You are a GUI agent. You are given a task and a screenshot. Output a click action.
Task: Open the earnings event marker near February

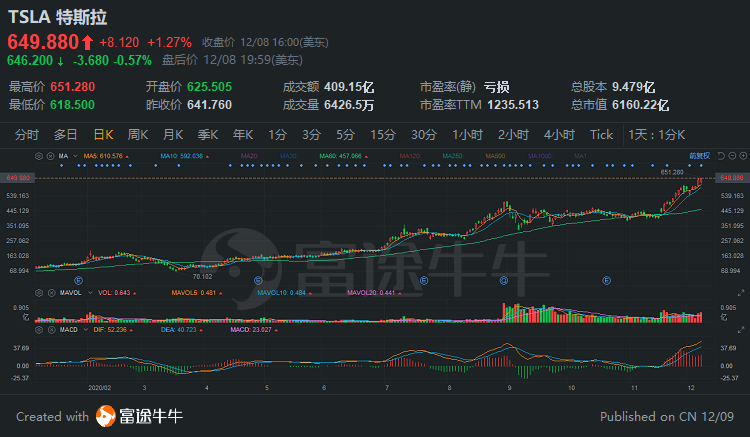[78, 281]
